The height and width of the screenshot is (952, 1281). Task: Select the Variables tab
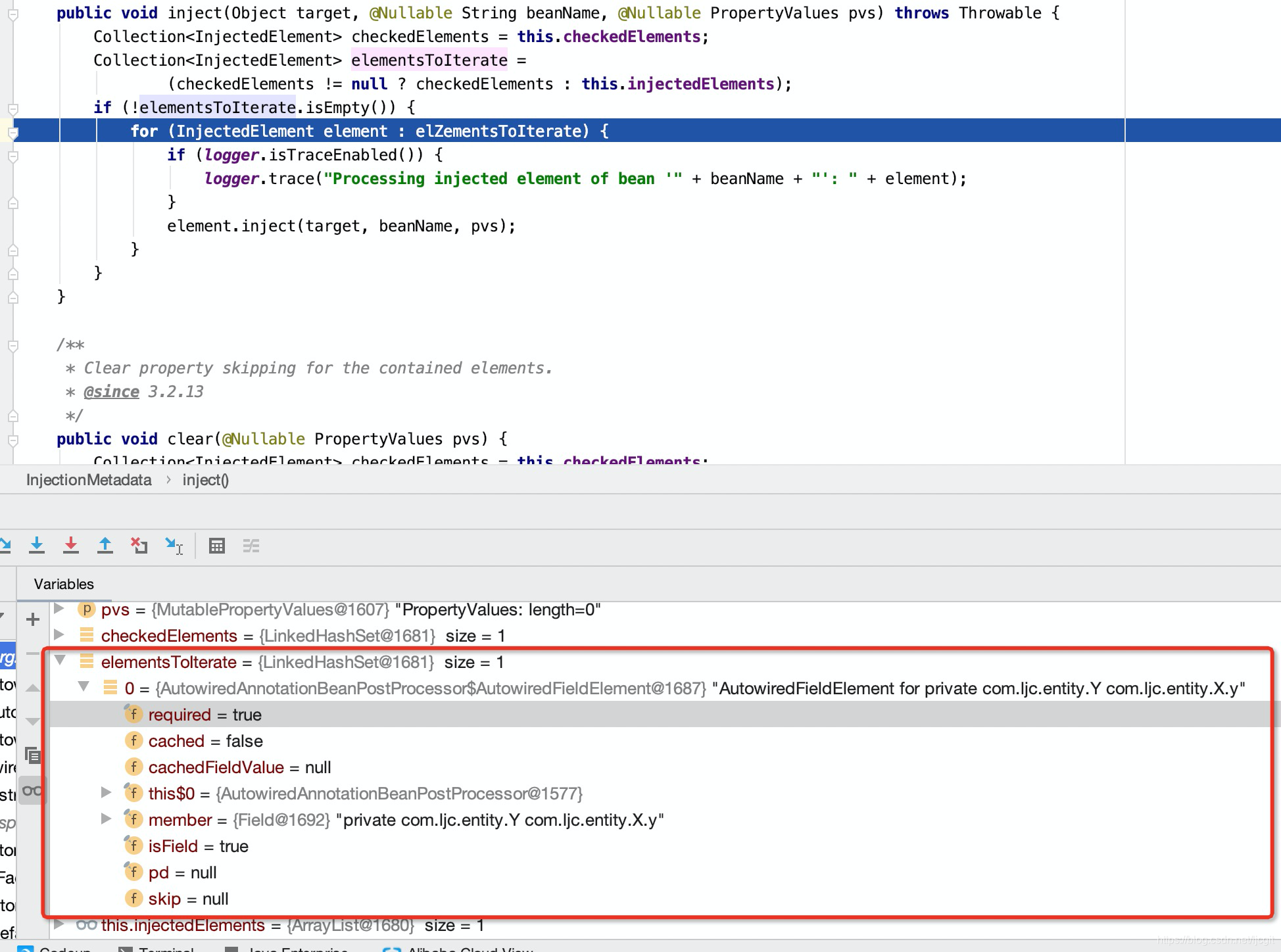[64, 584]
